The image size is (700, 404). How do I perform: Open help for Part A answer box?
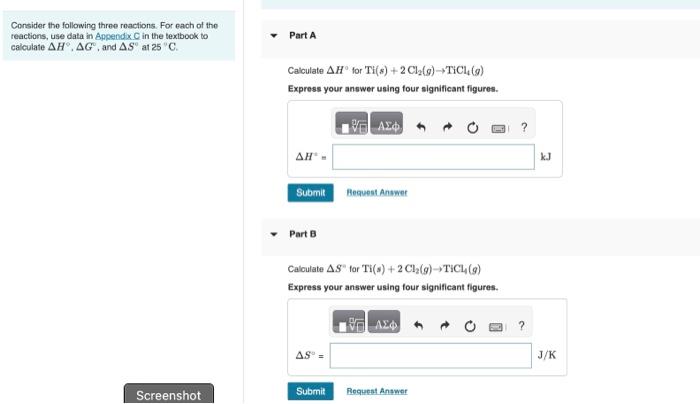[524, 128]
